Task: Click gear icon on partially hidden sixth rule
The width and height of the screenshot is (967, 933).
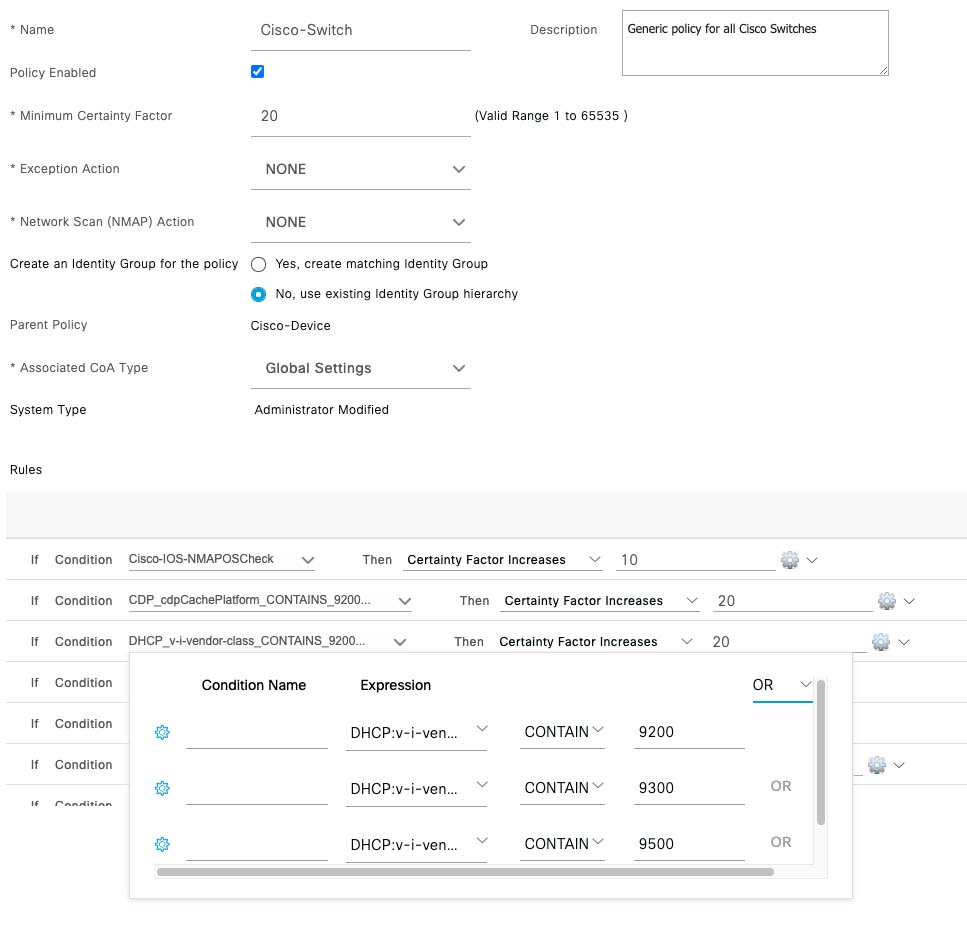Action: pyautogui.click(x=876, y=765)
